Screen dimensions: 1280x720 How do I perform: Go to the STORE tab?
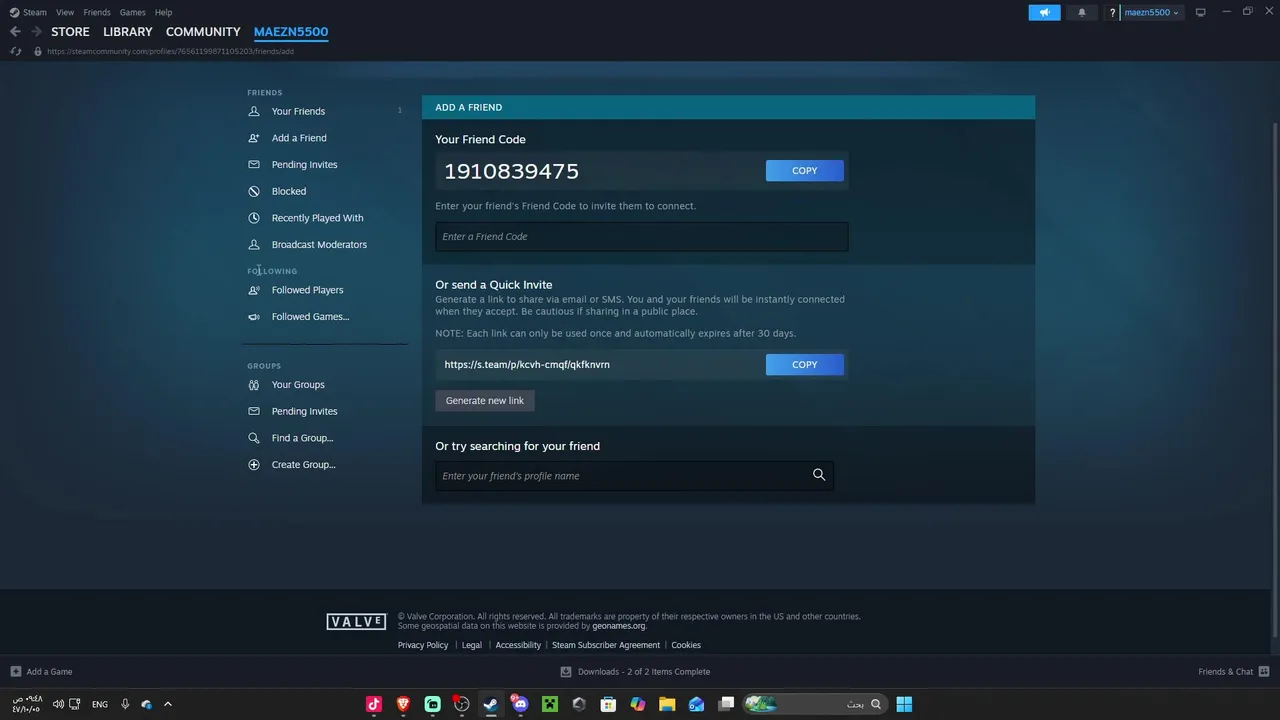click(70, 32)
